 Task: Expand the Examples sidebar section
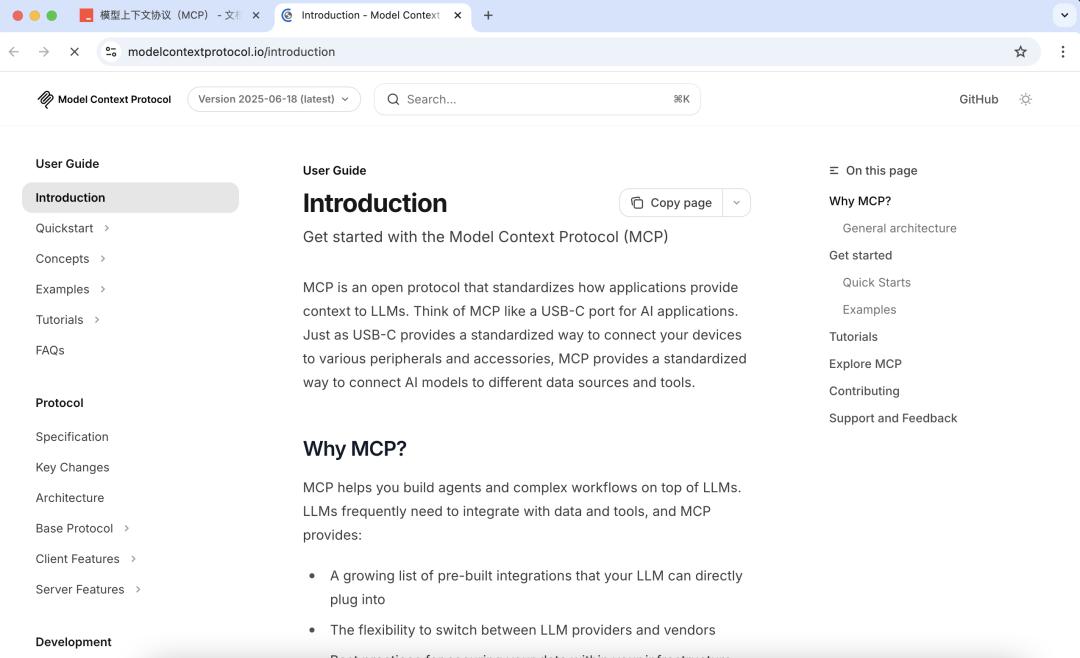[x=103, y=289]
